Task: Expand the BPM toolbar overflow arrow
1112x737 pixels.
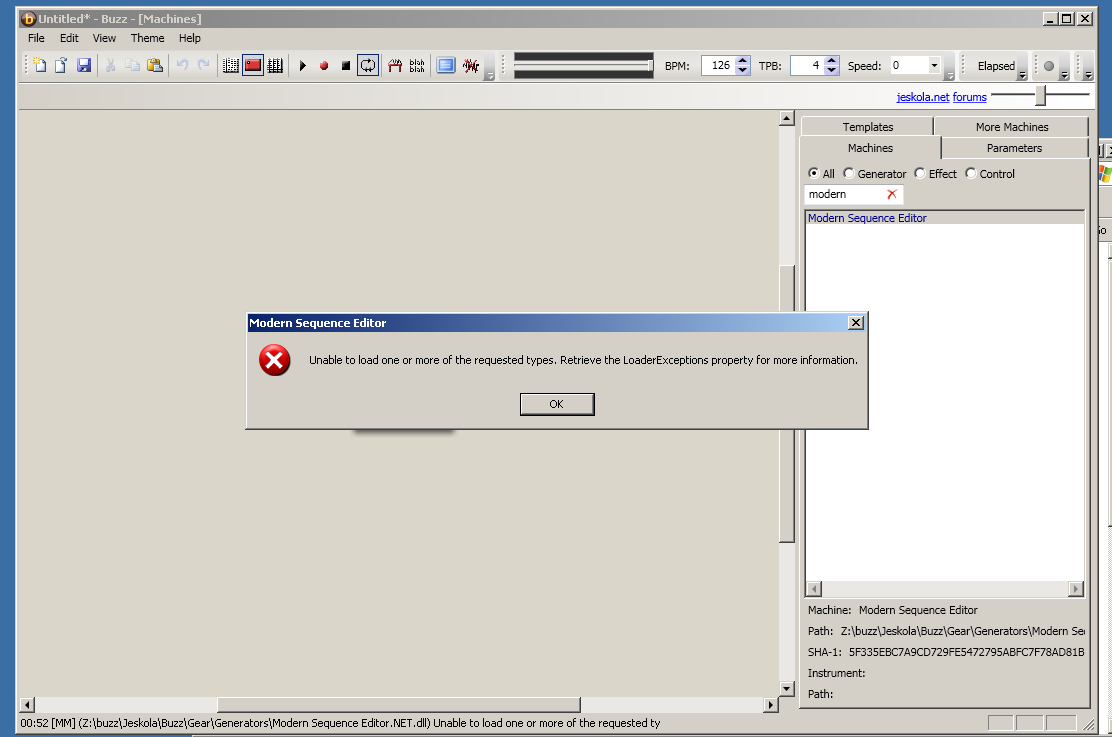Action: click(950, 74)
